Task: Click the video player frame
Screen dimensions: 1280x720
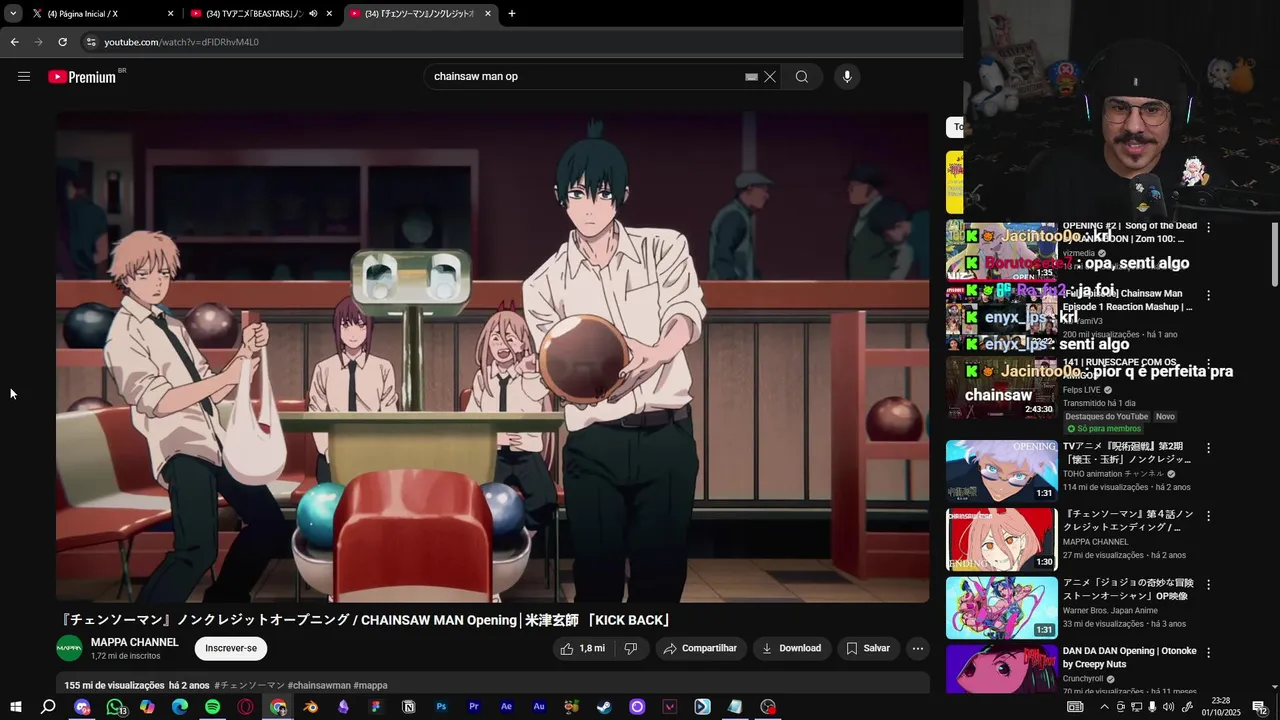Action: (492, 356)
